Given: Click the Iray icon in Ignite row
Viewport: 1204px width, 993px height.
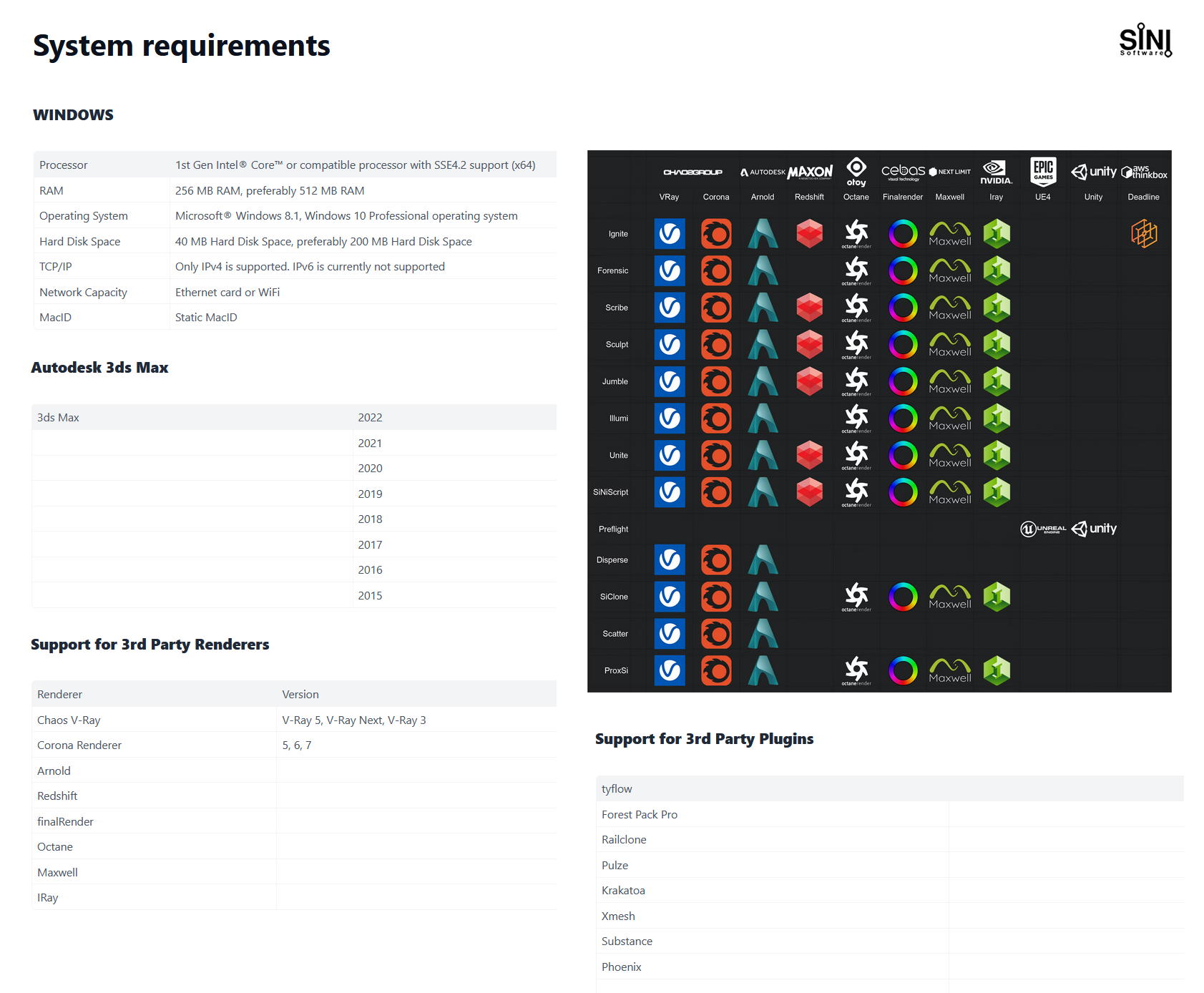Looking at the screenshot, I should 997,234.
